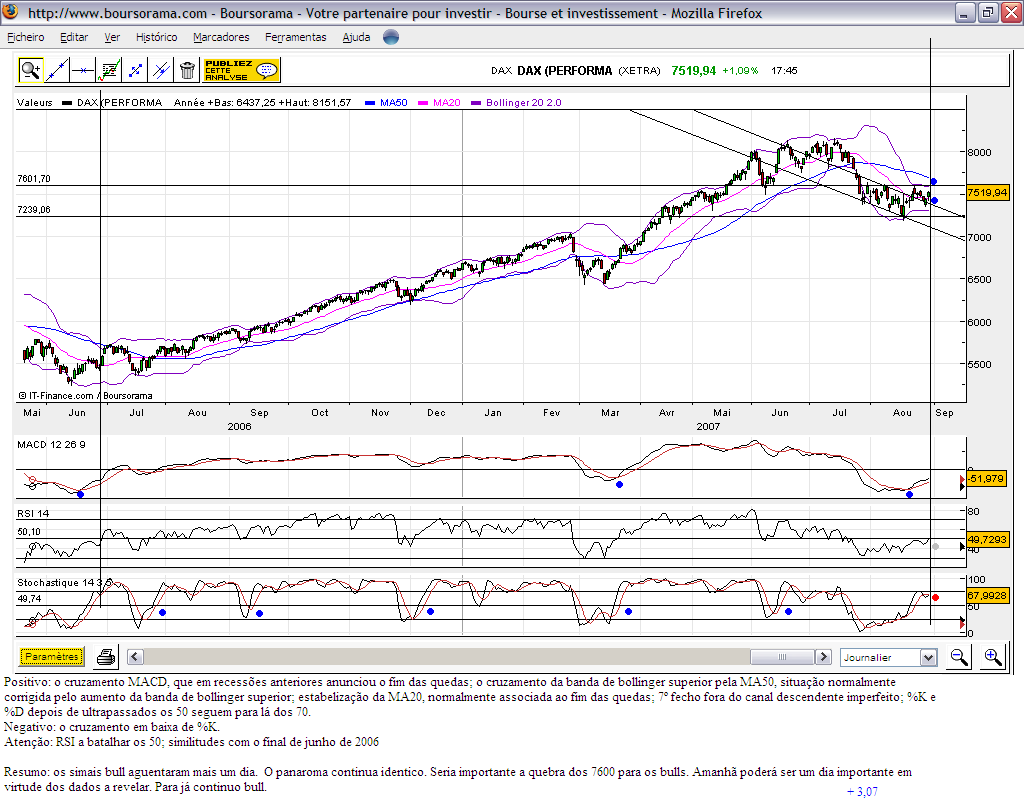Click the trash bin delete icon
Viewport: 1024px width, 800px height.
click(x=187, y=70)
